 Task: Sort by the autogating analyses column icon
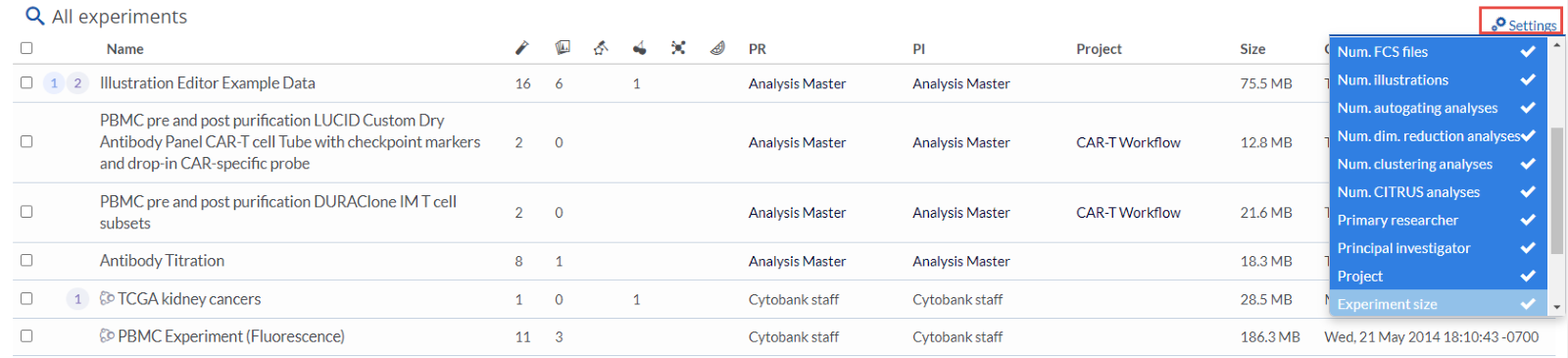click(x=601, y=47)
